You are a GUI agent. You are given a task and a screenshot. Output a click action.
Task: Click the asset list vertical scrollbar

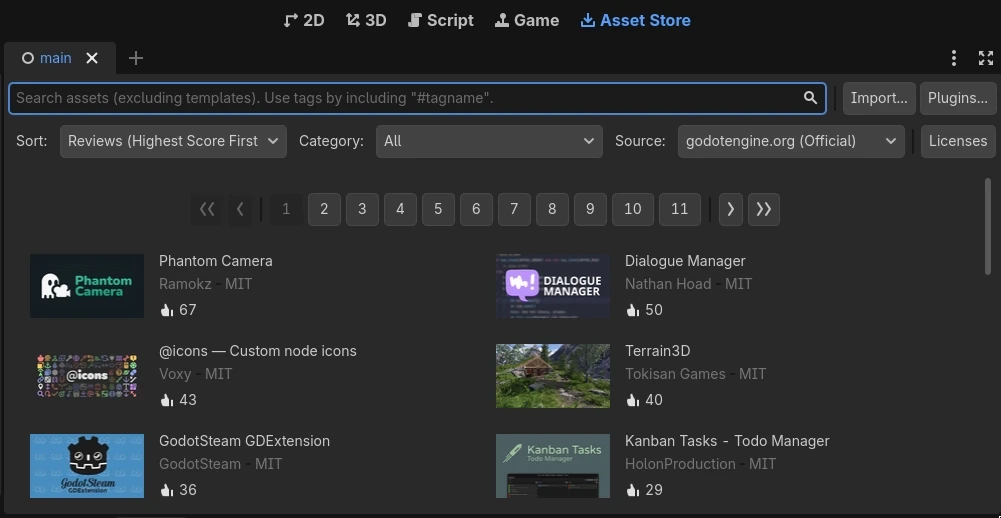(988, 227)
